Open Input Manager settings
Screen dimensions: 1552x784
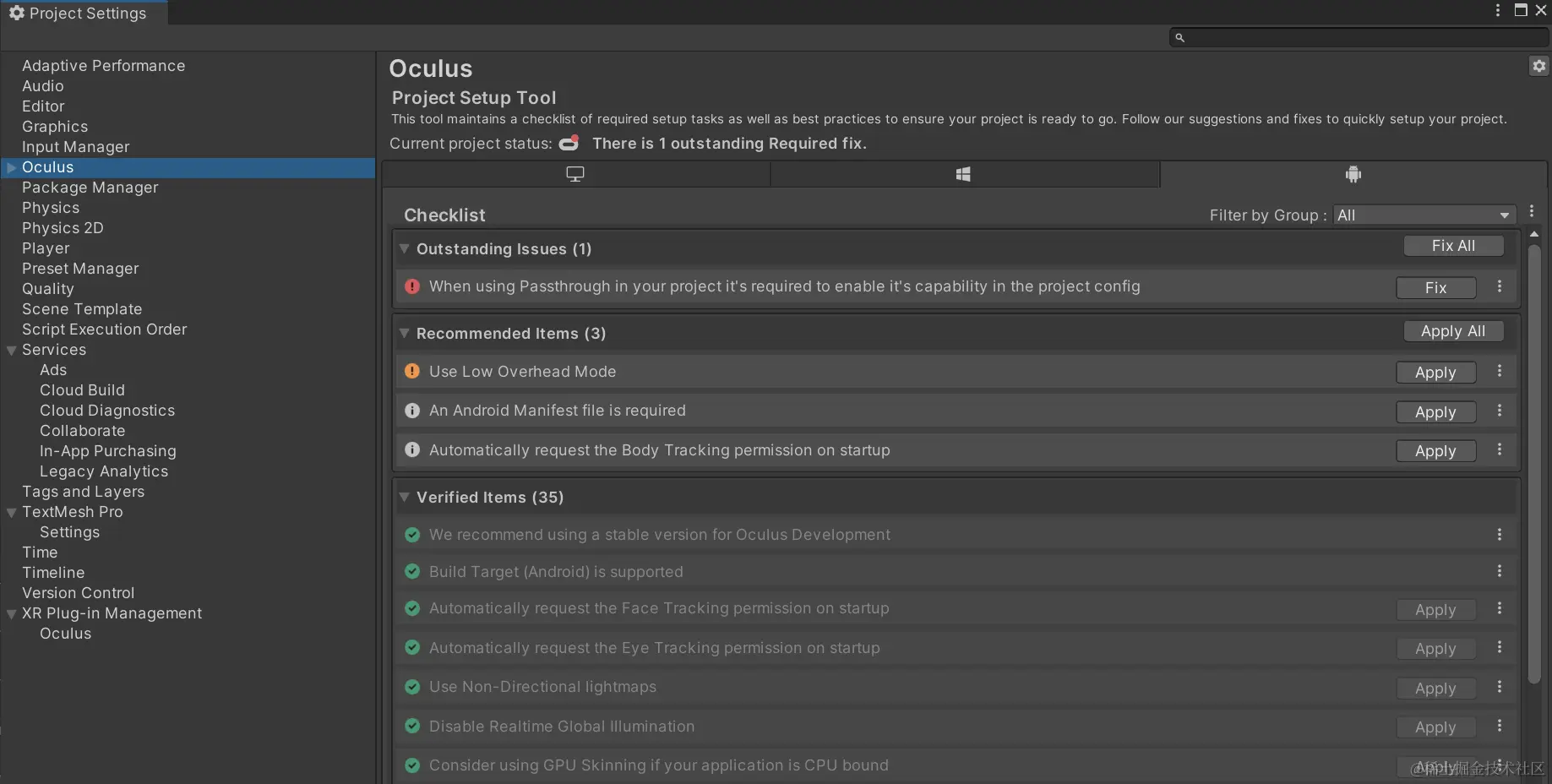[x=76, y=147]
